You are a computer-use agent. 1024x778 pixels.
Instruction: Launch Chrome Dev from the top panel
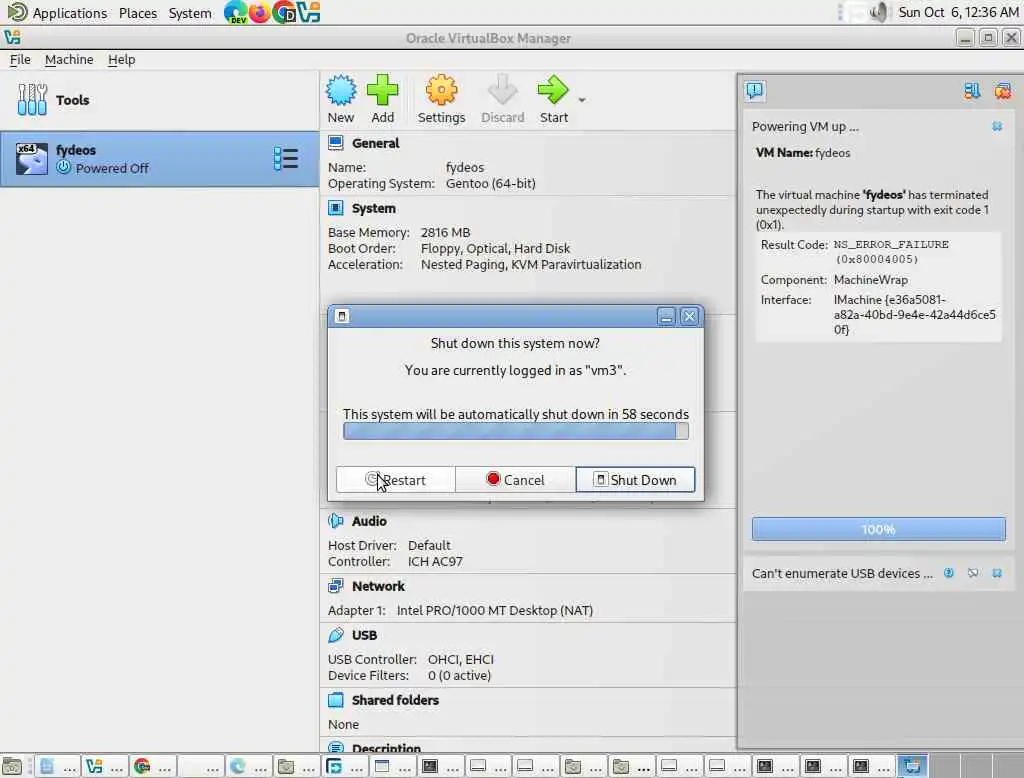(283, 12)
